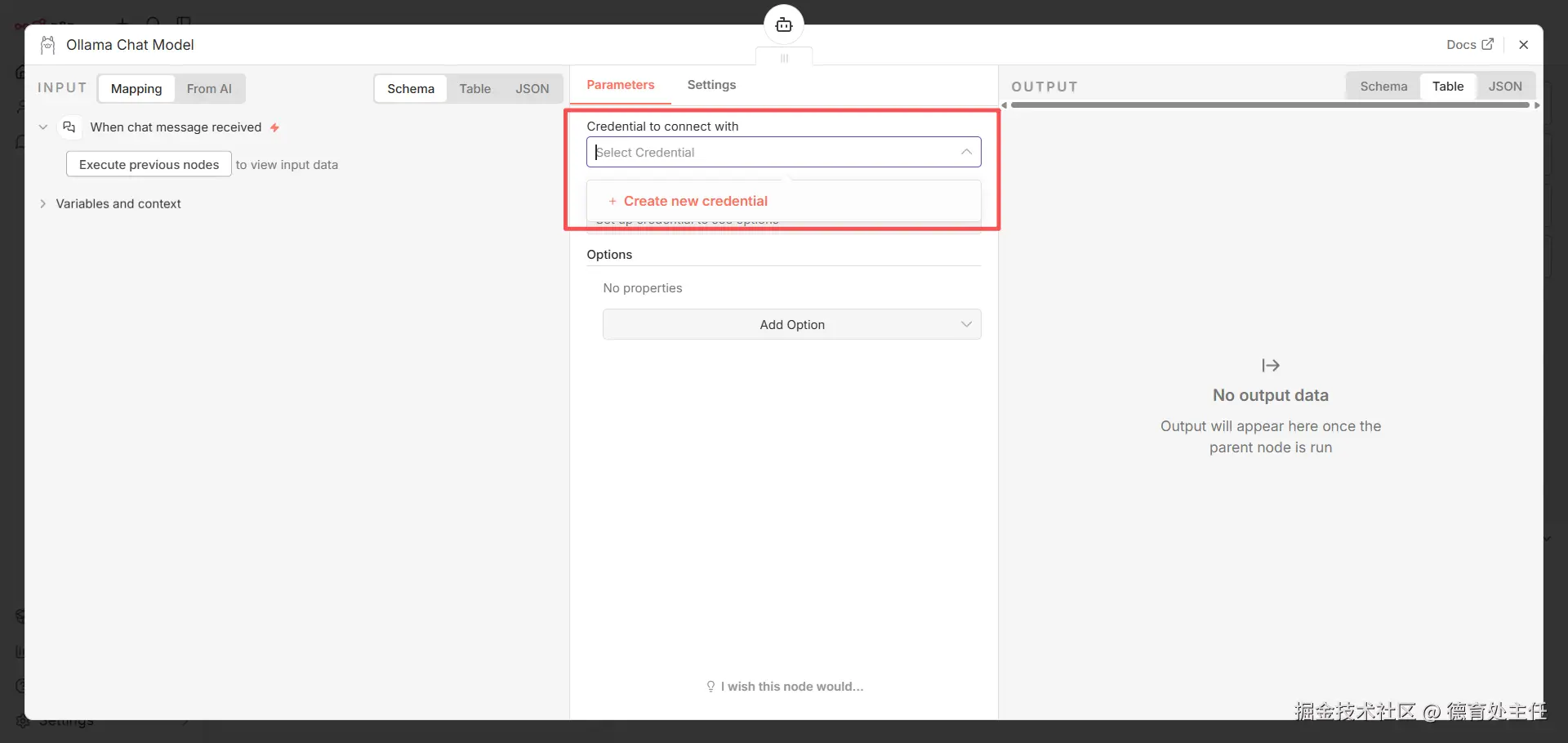Click the 'No output data' heading
Image resolution: width=1568 pixels, height=743 pixels.
[1271, 395]
